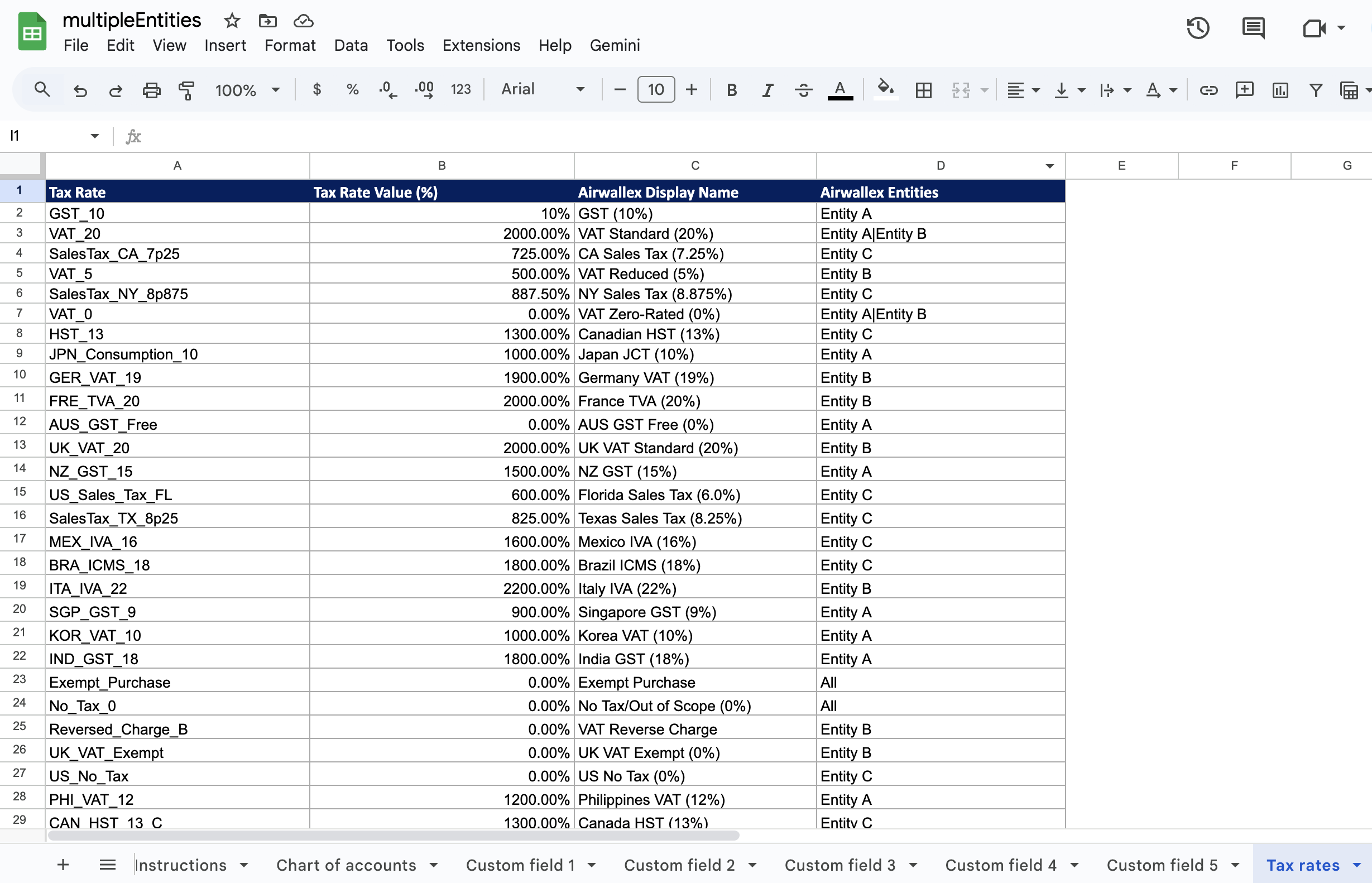The height and width of the screenshot is (883, 1372).
Task: Open the zoom level dropdown
Action: [x=247, y=89]
